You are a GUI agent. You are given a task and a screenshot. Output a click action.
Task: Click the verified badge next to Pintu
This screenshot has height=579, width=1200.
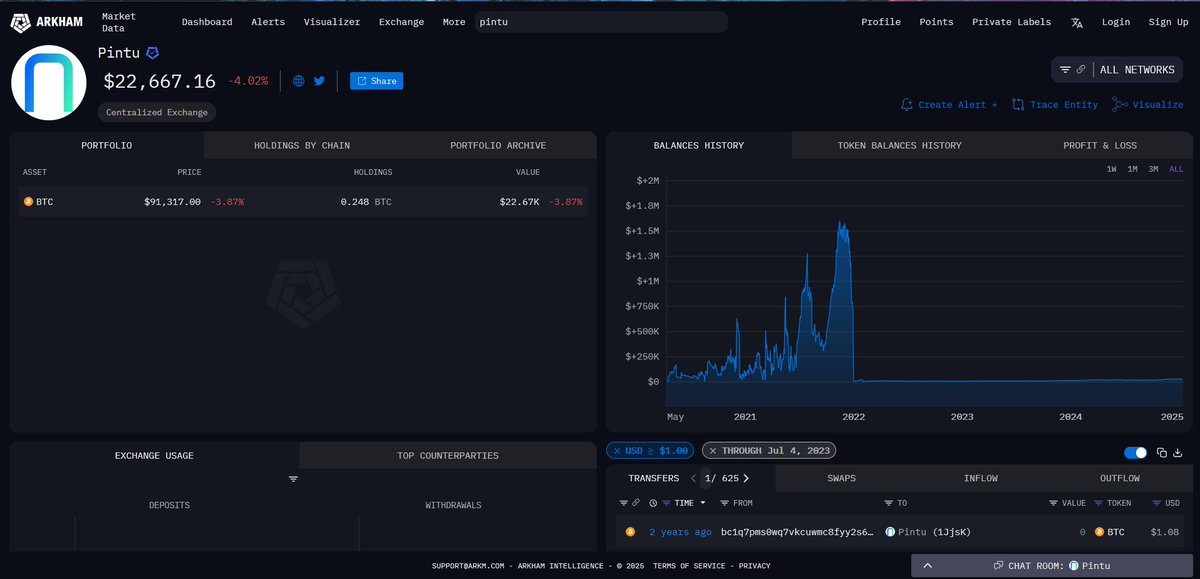[152, 53]
